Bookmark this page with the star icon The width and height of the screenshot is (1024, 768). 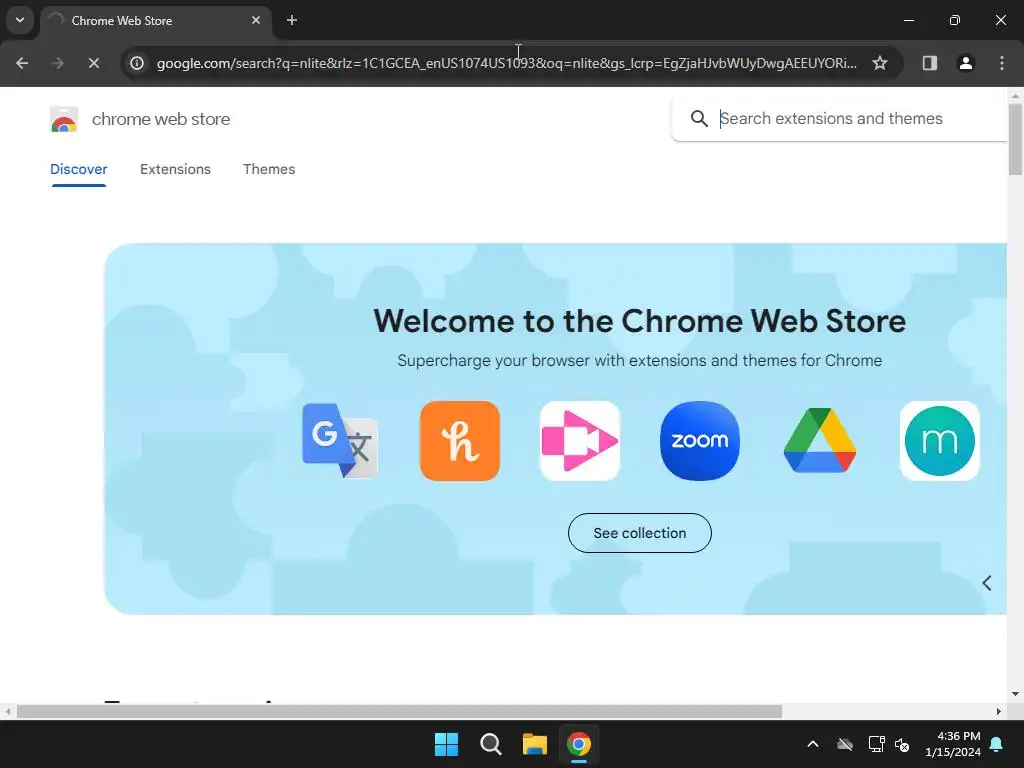880,63
